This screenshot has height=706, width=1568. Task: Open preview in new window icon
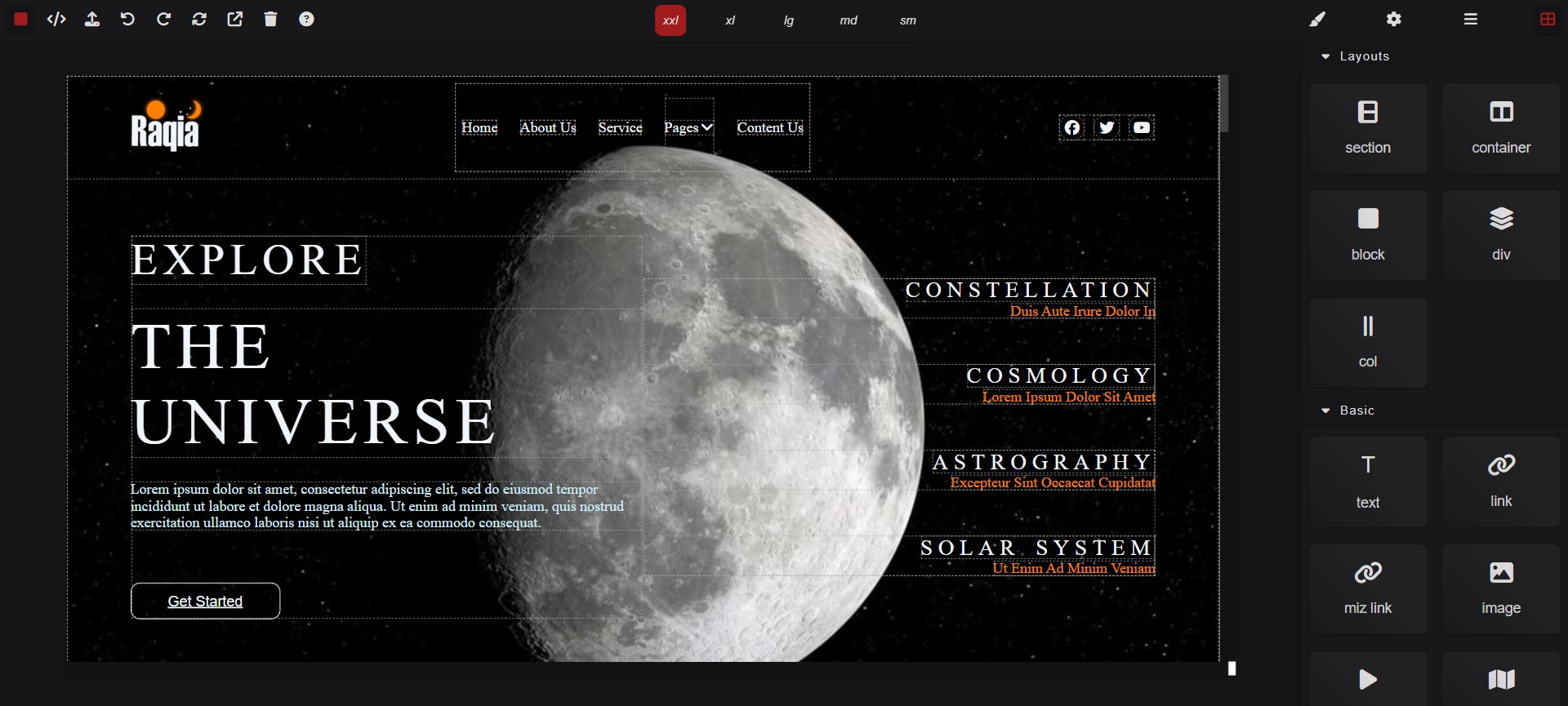click(x=235, y=20)
